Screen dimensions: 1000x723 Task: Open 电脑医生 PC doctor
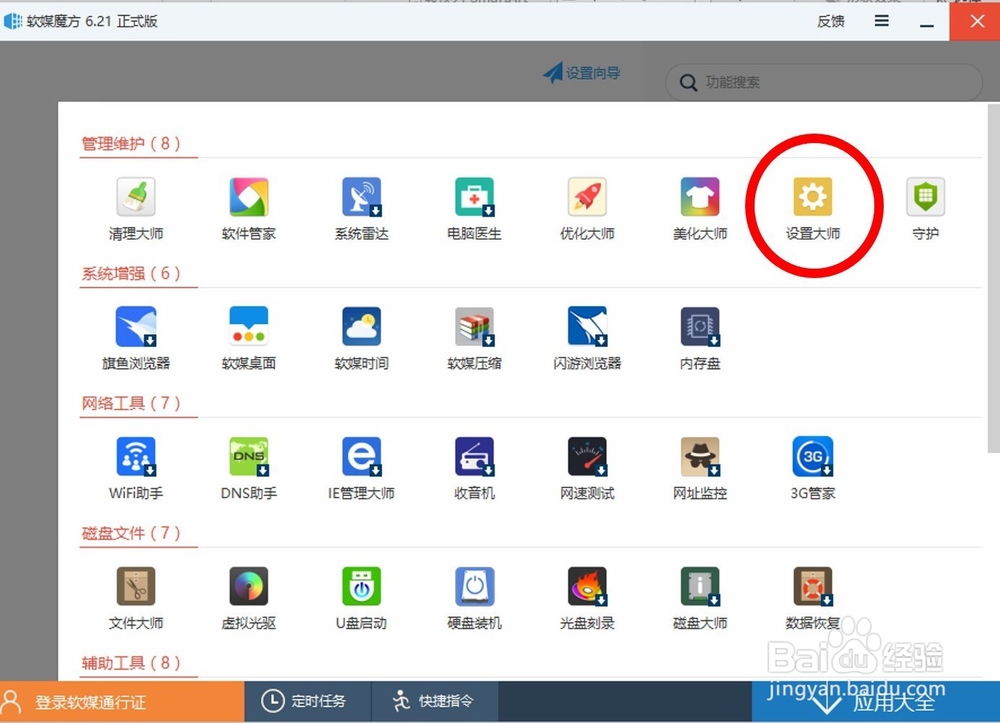(x=473, y=197)
